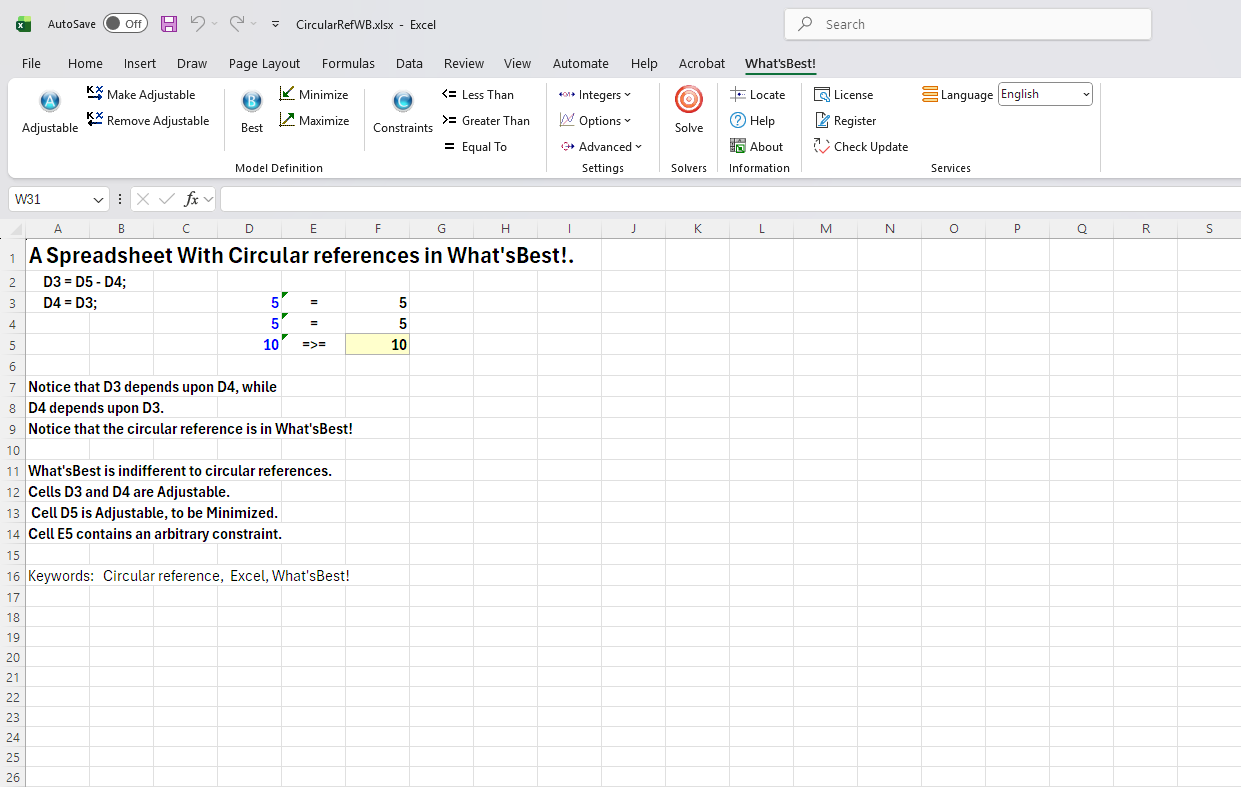Click the Search box in title bar
1241x787 pixels.
coord(967,24)
